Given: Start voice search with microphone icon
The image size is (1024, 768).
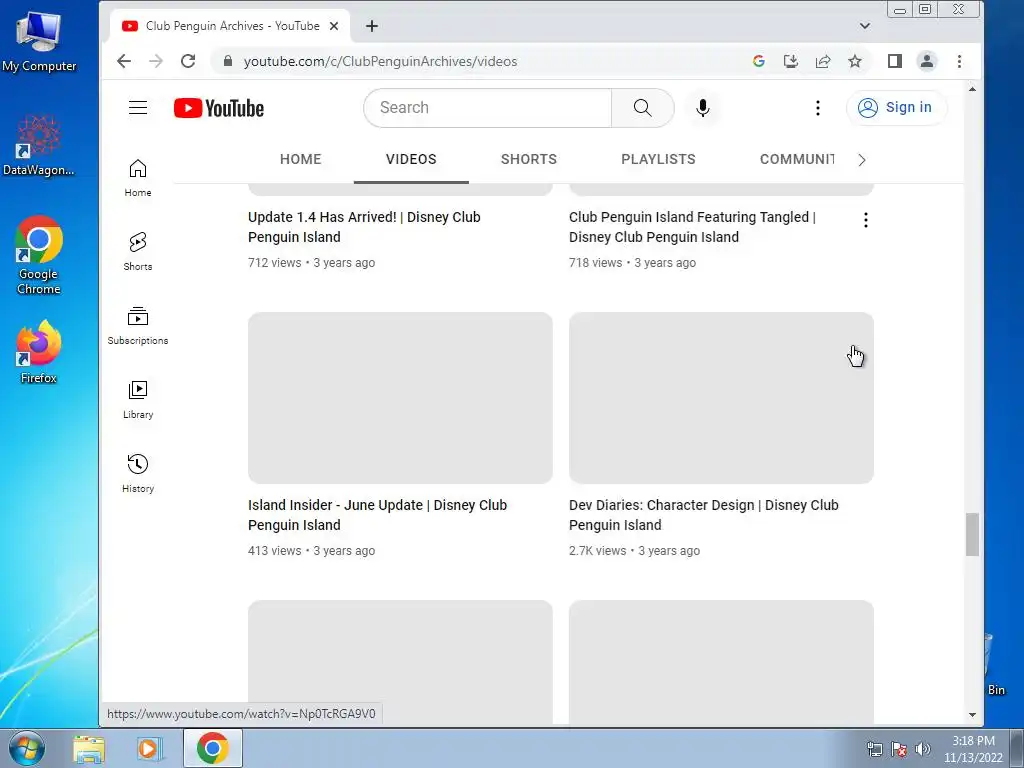Looking at the screenshot, I should click(703, 108).
